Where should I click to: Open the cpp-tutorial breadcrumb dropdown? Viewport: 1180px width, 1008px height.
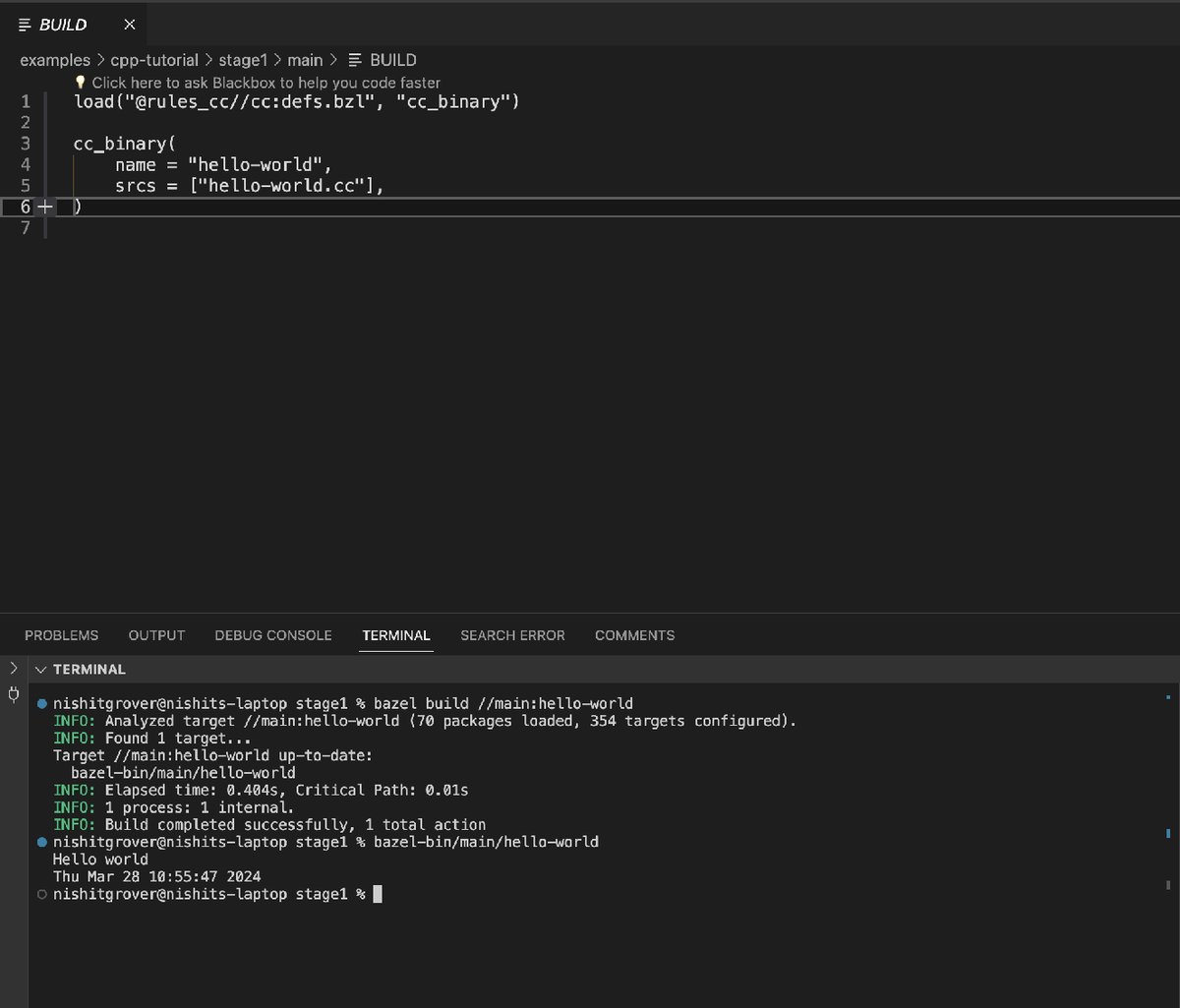(x=153, y=60)
